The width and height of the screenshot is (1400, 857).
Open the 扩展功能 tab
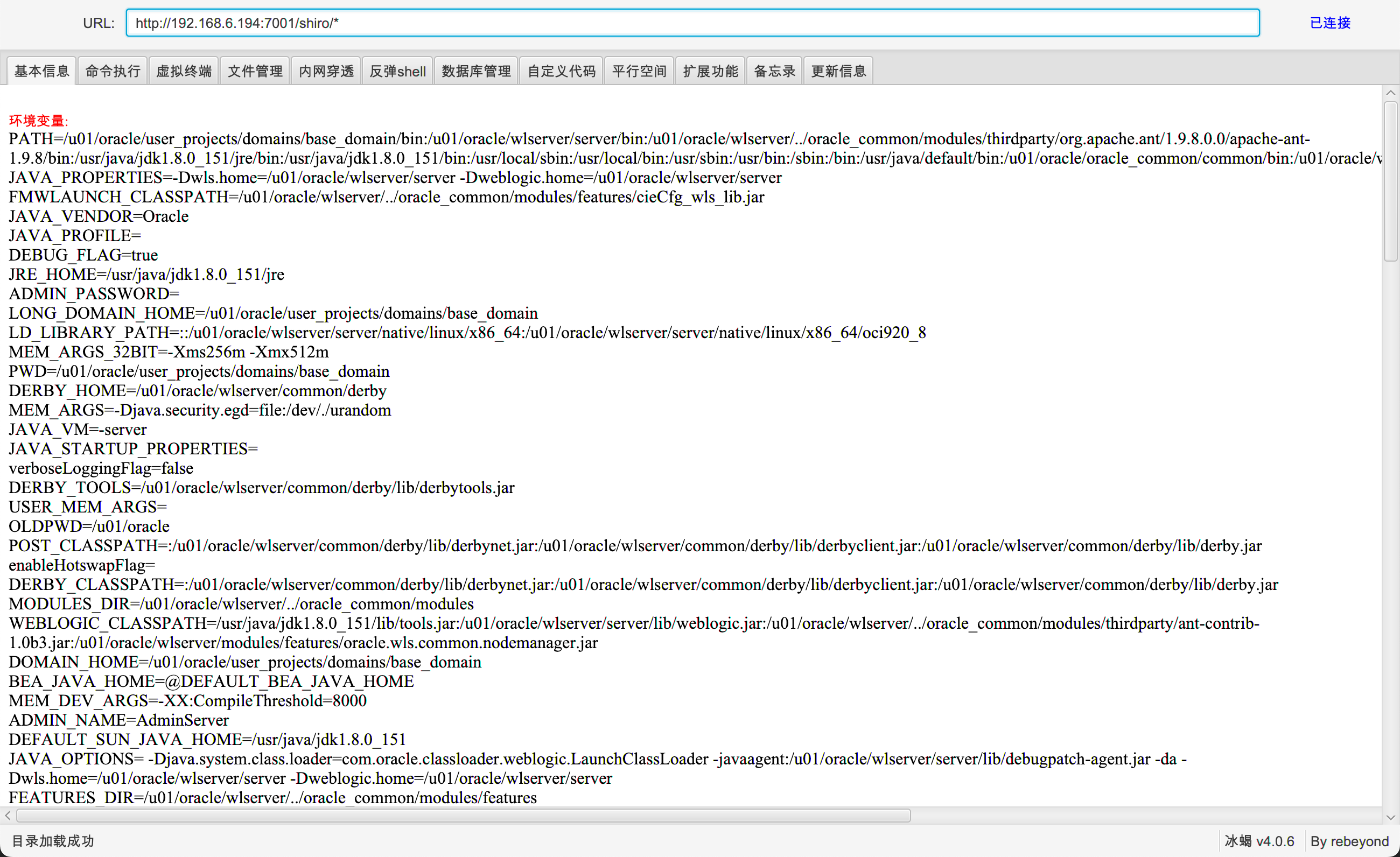click(710, 71)
